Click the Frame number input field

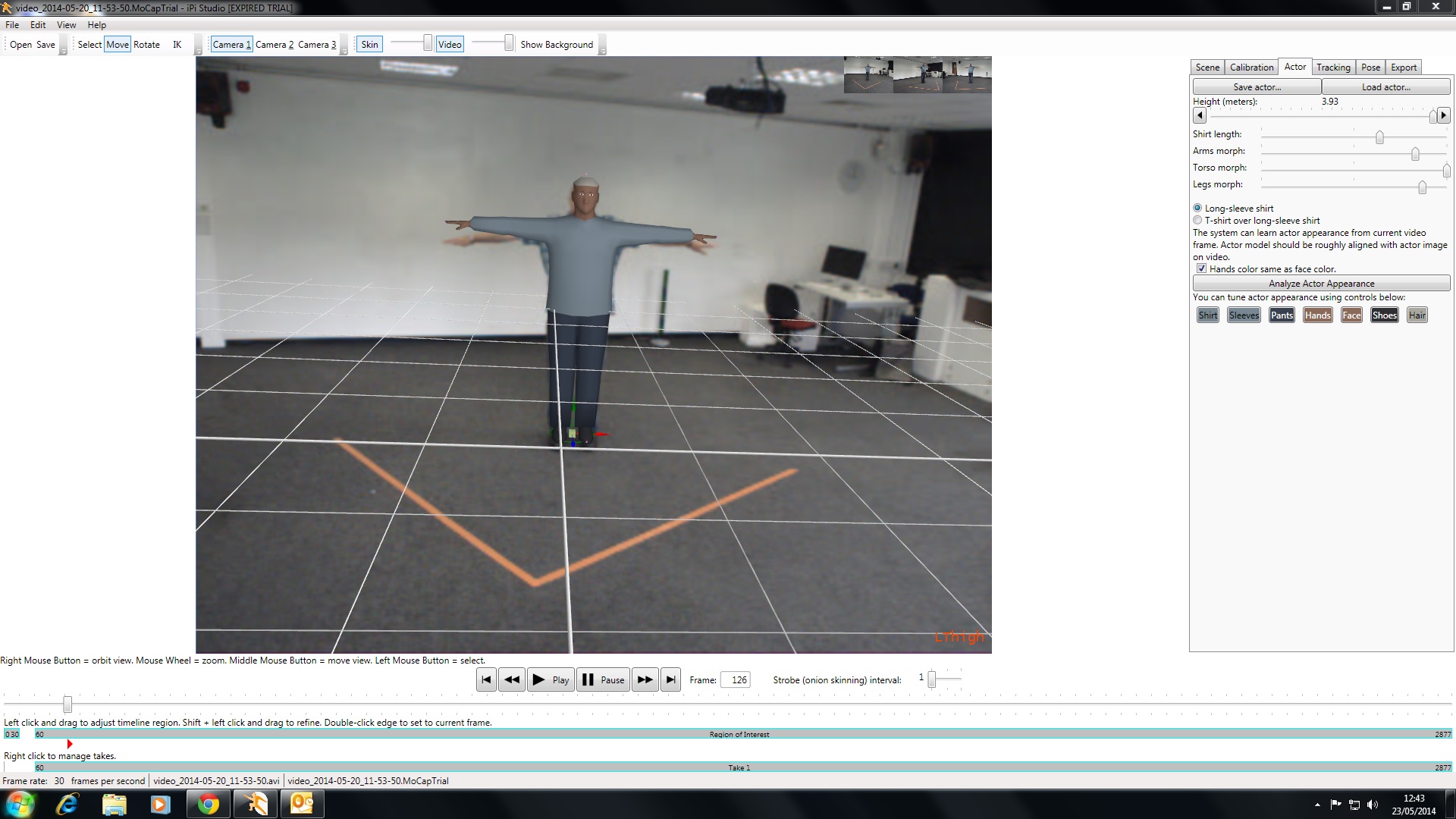736,679
